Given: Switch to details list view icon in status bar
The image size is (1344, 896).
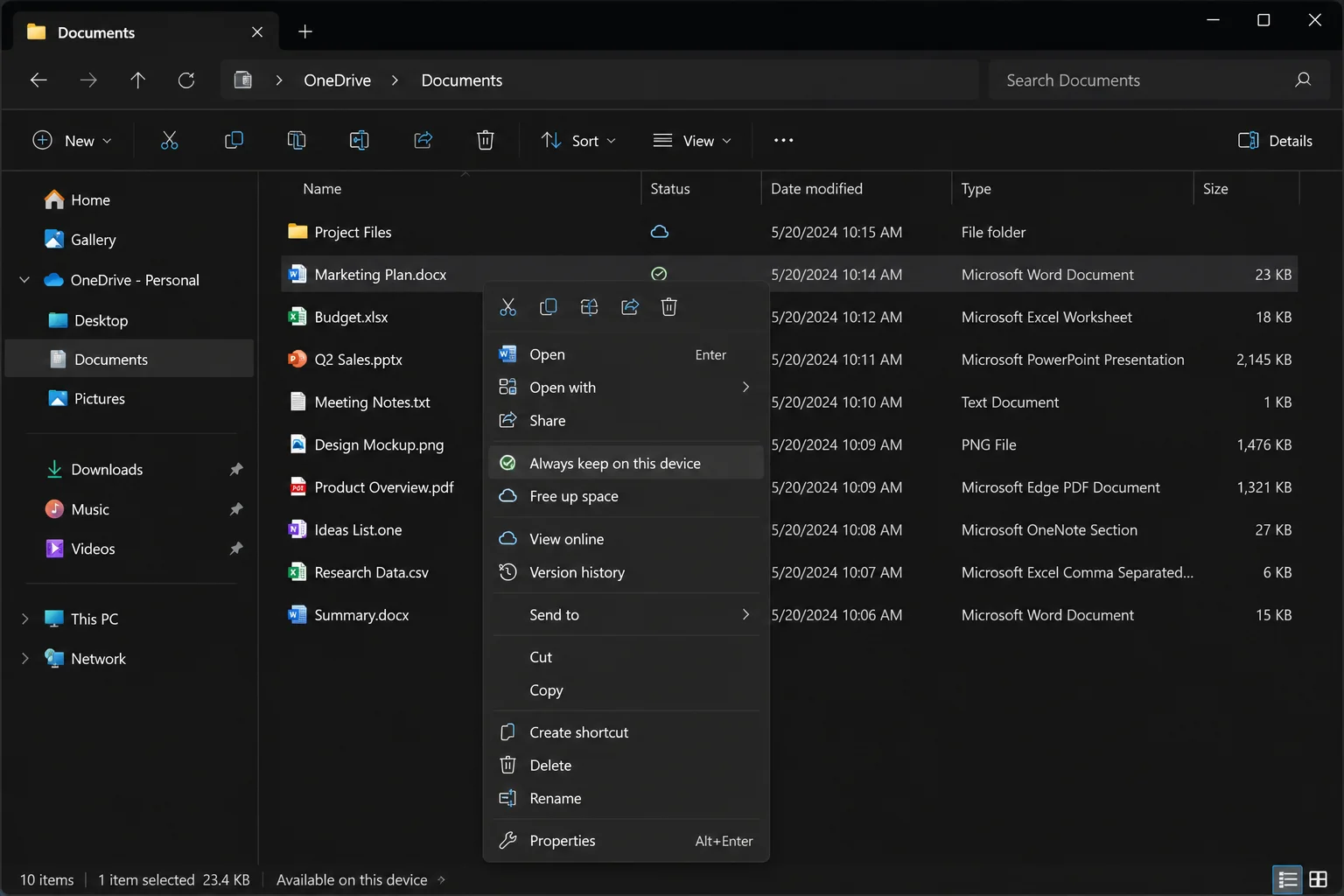Looking at the screenshot, I should 1288,879.
